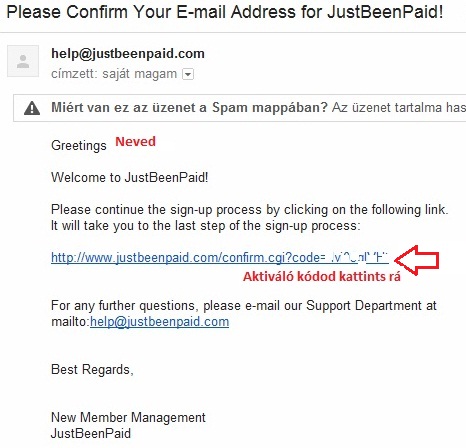The image size is (466, 448).
Task: Click the Please continue the sign-up process sentence
Action: pyautogui.click(x=250, y=210)
